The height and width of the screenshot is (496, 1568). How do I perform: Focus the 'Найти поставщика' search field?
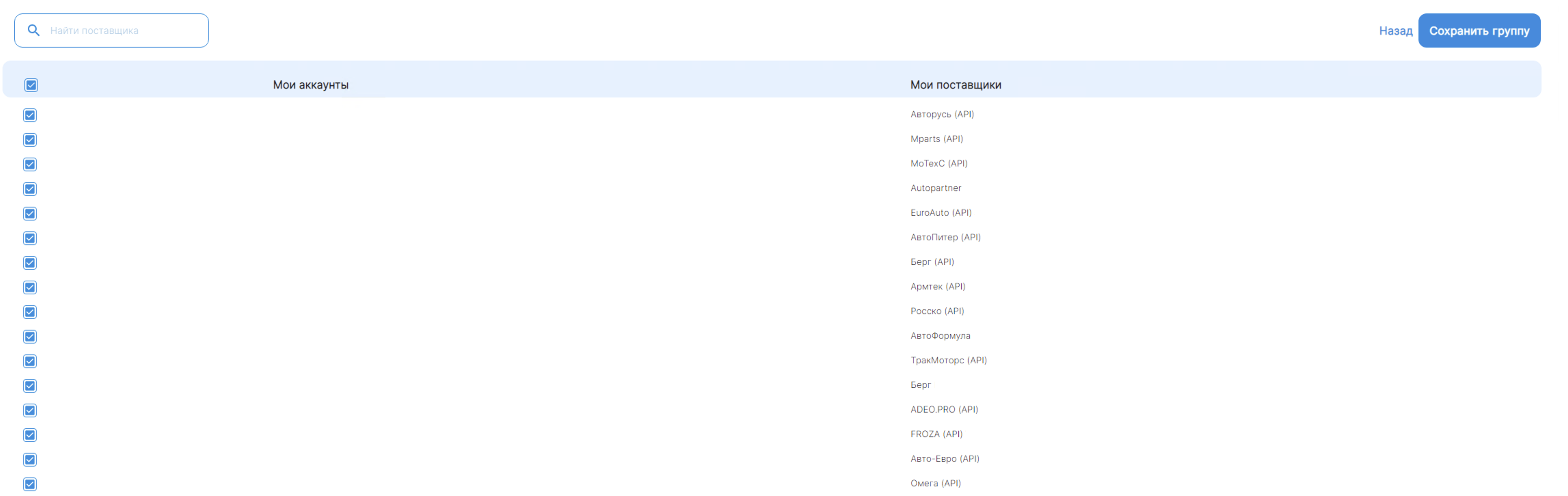[x=111, y=30]
